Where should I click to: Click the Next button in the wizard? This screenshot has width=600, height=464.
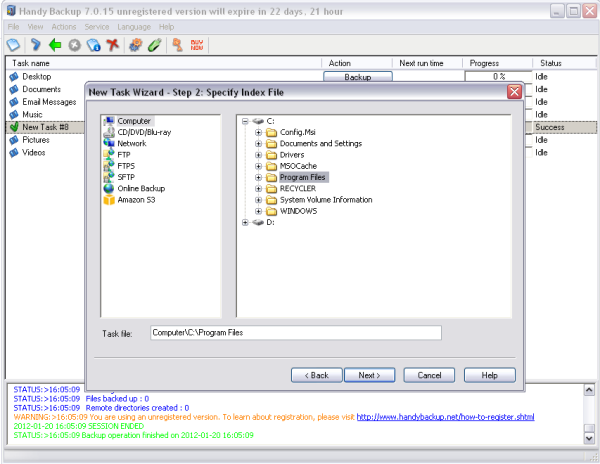[369, 375]
